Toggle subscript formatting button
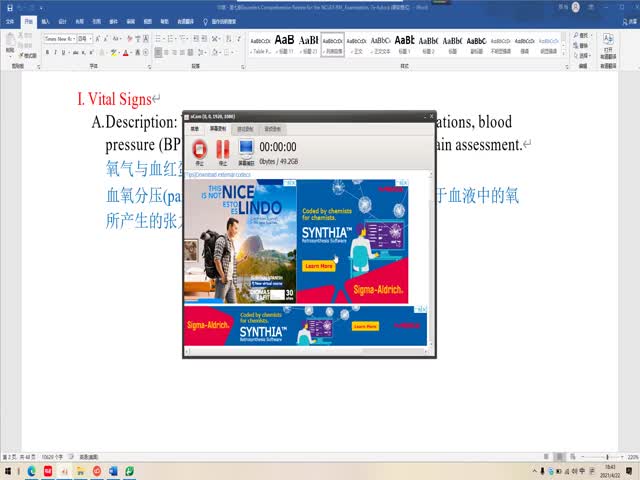Image resolution: width=640 pixels, height=480 pixels. pos(84,53)
